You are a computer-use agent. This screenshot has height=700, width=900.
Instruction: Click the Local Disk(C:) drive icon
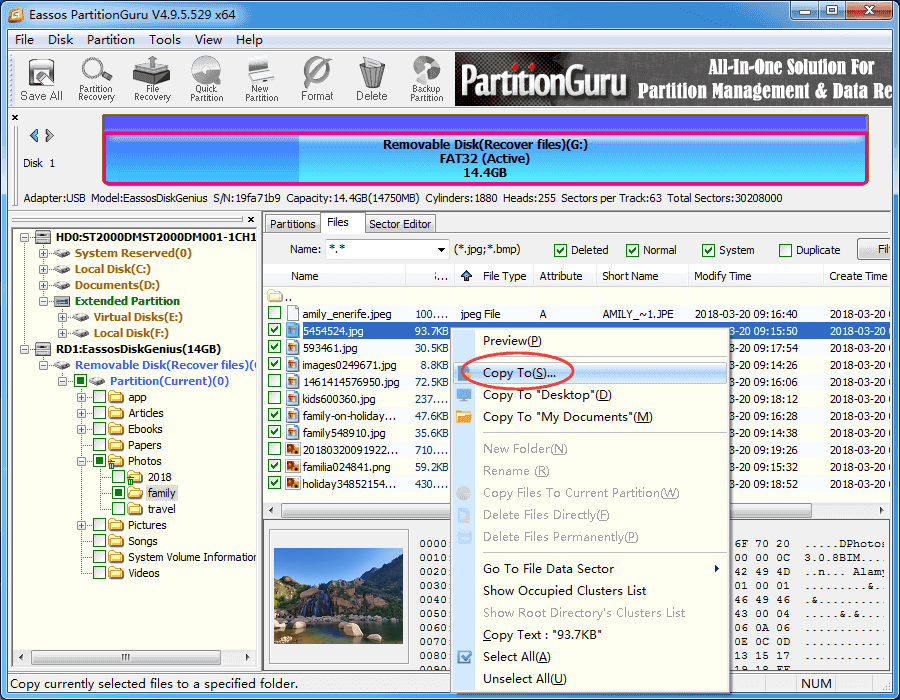[x=62, y=269]
